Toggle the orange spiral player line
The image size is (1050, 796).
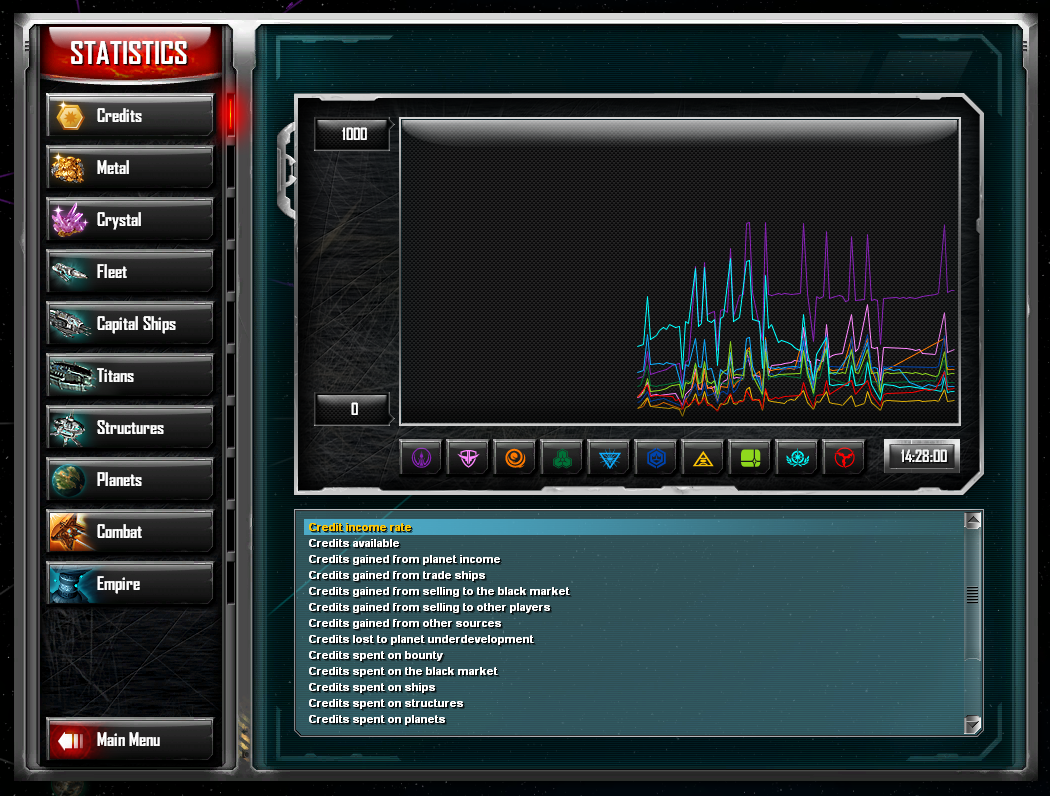(515, 458)
